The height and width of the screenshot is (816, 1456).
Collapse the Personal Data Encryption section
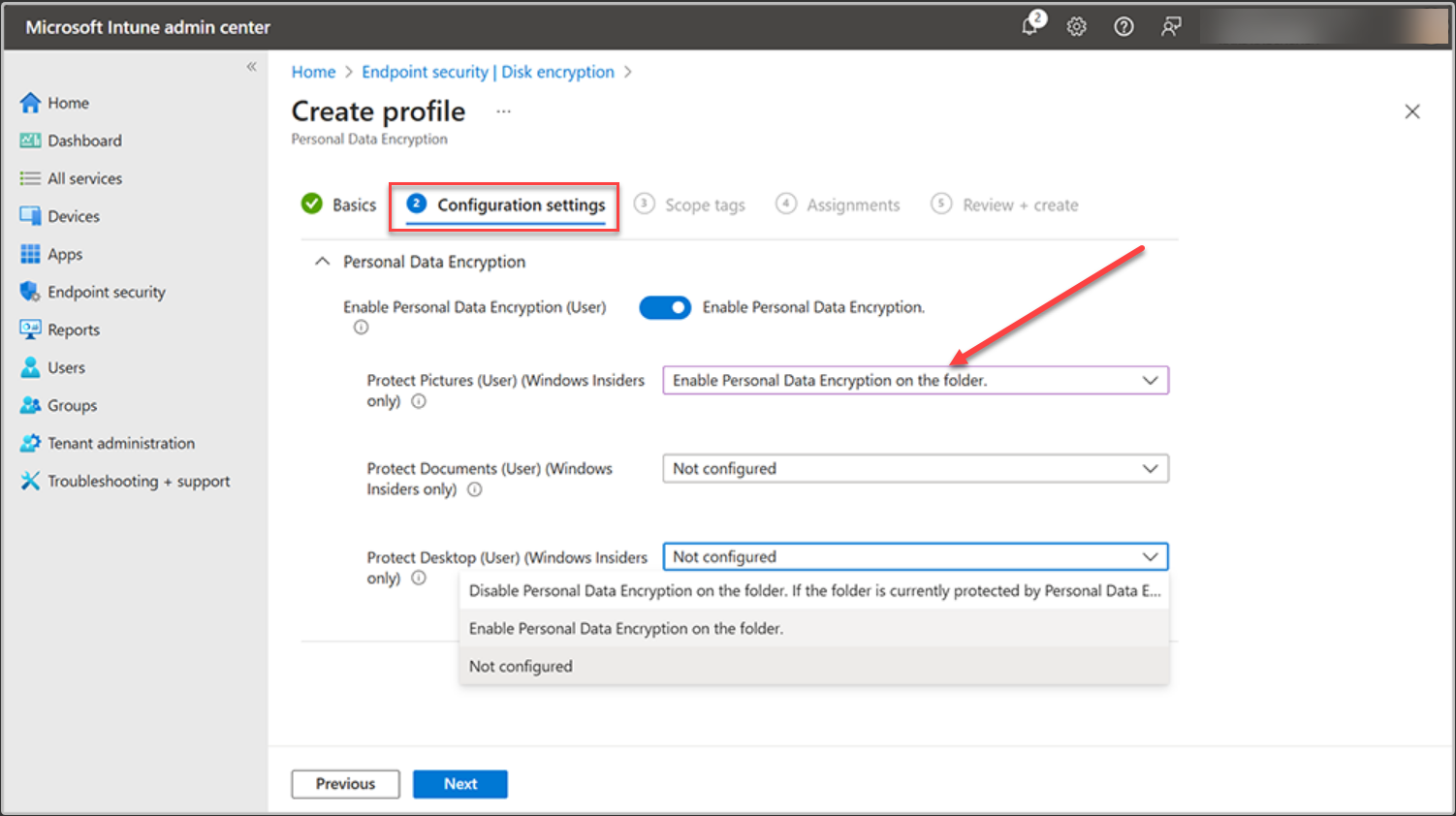pos(322,262)
